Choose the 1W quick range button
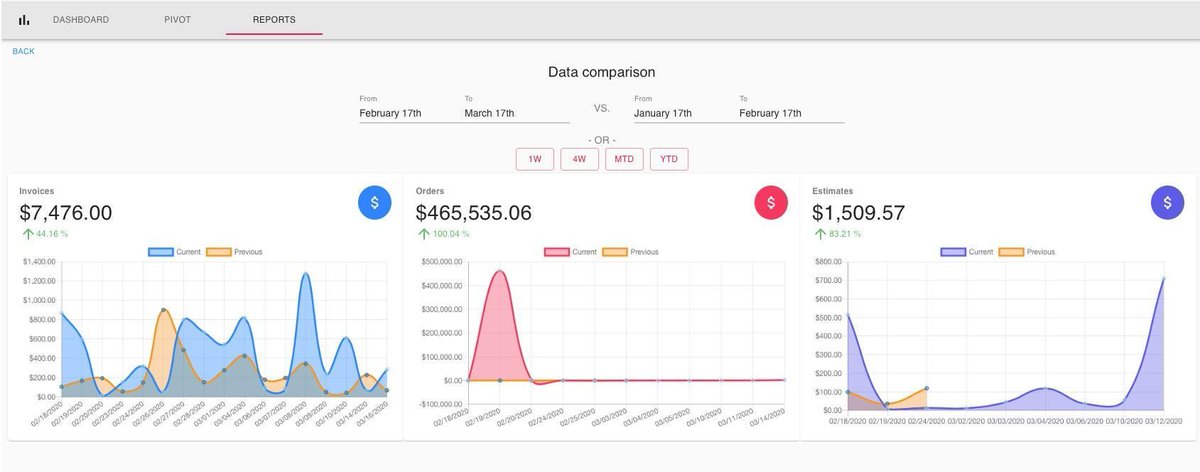Viewport: 1200px width, 472px height. [x=535, y=159]
